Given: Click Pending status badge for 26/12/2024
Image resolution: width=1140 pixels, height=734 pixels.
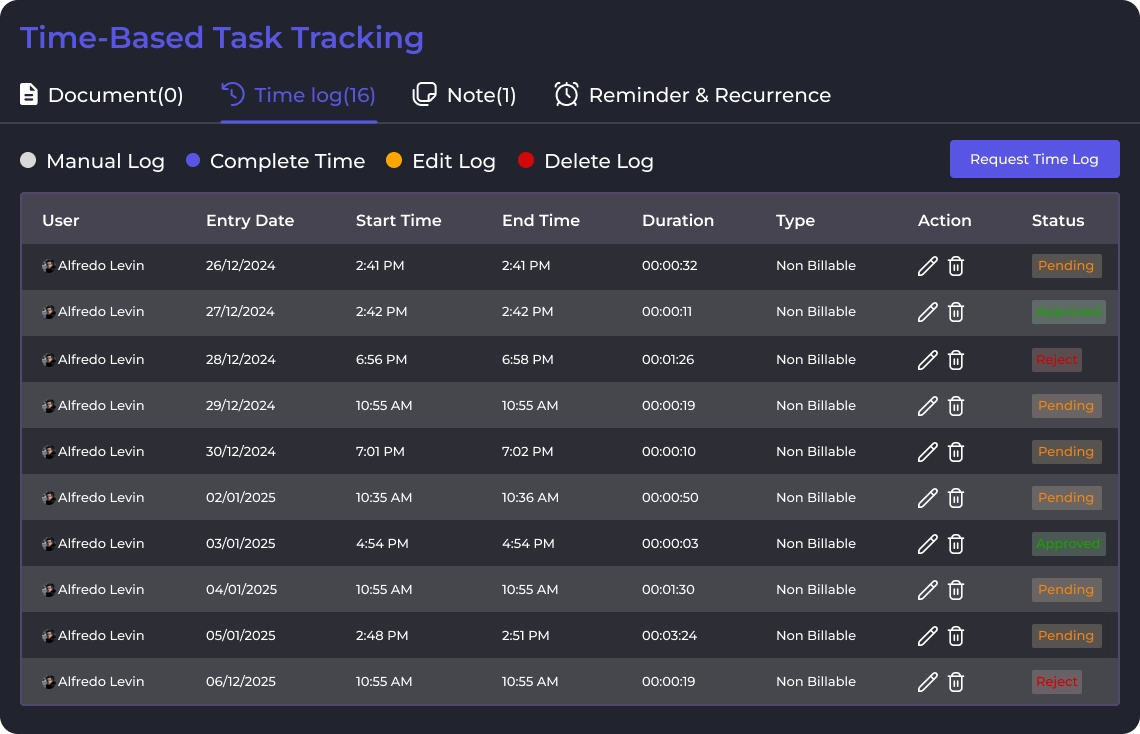Looking at the screenshot, I should (1066, 266).
